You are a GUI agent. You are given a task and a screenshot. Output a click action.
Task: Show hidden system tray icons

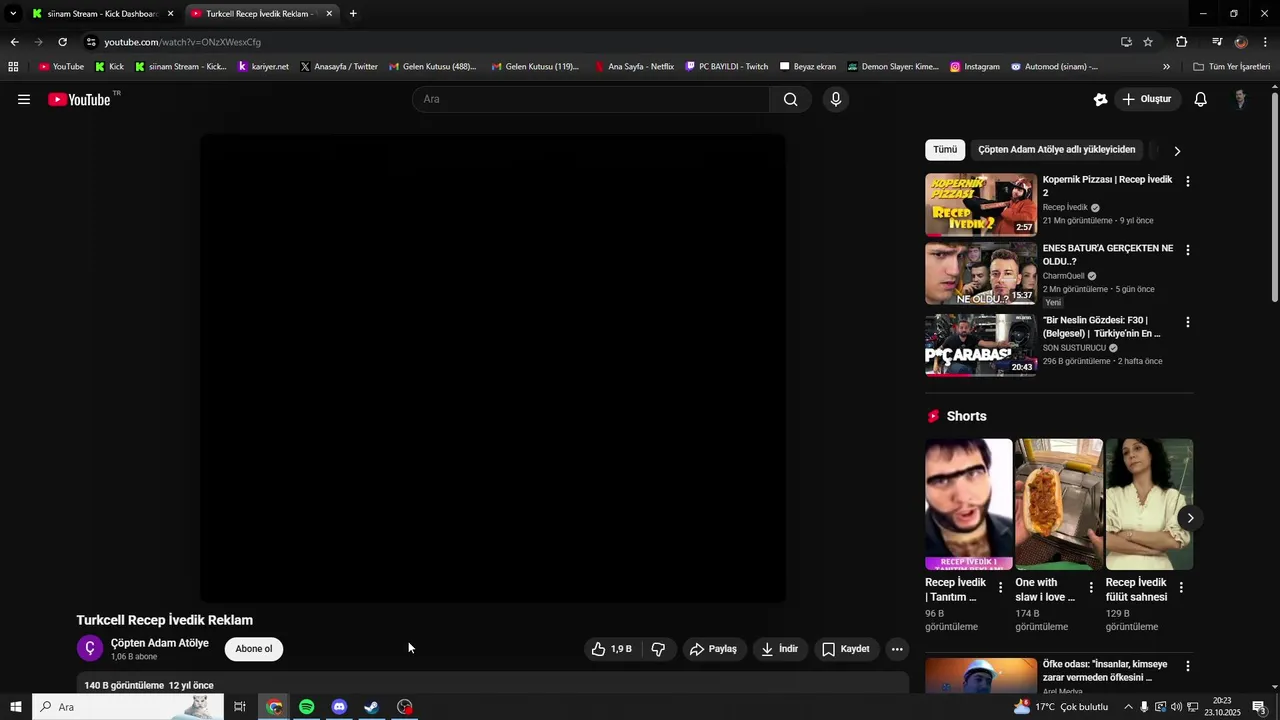tap(1129, 707)
